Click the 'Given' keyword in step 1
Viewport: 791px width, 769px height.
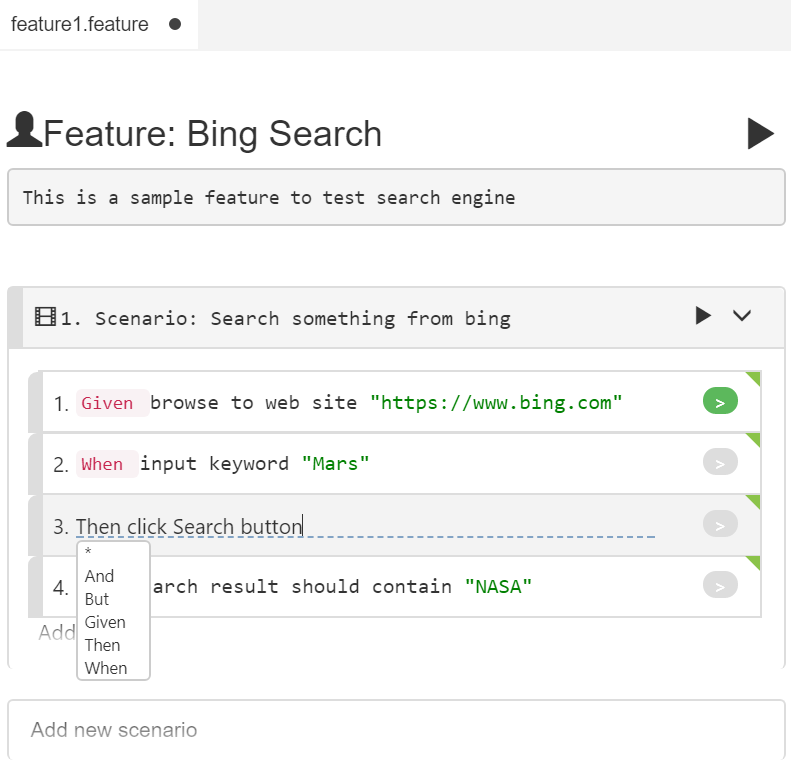pyautogui.click(x=107, y=403)
